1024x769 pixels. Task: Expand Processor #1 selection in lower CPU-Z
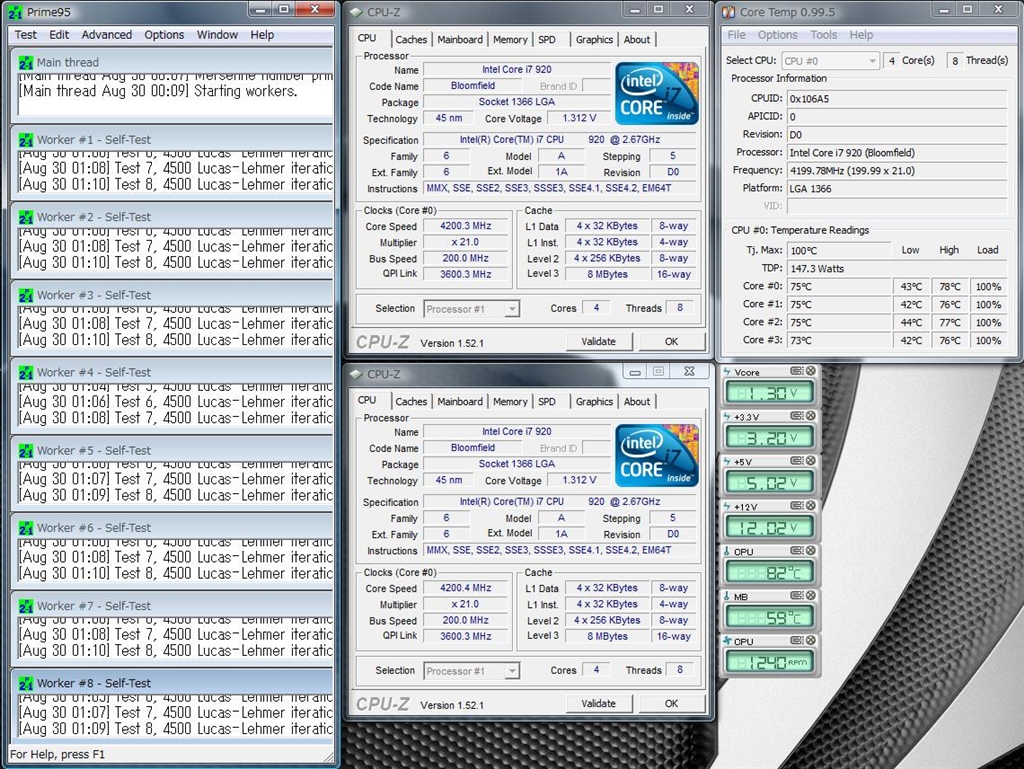(511, 671)
